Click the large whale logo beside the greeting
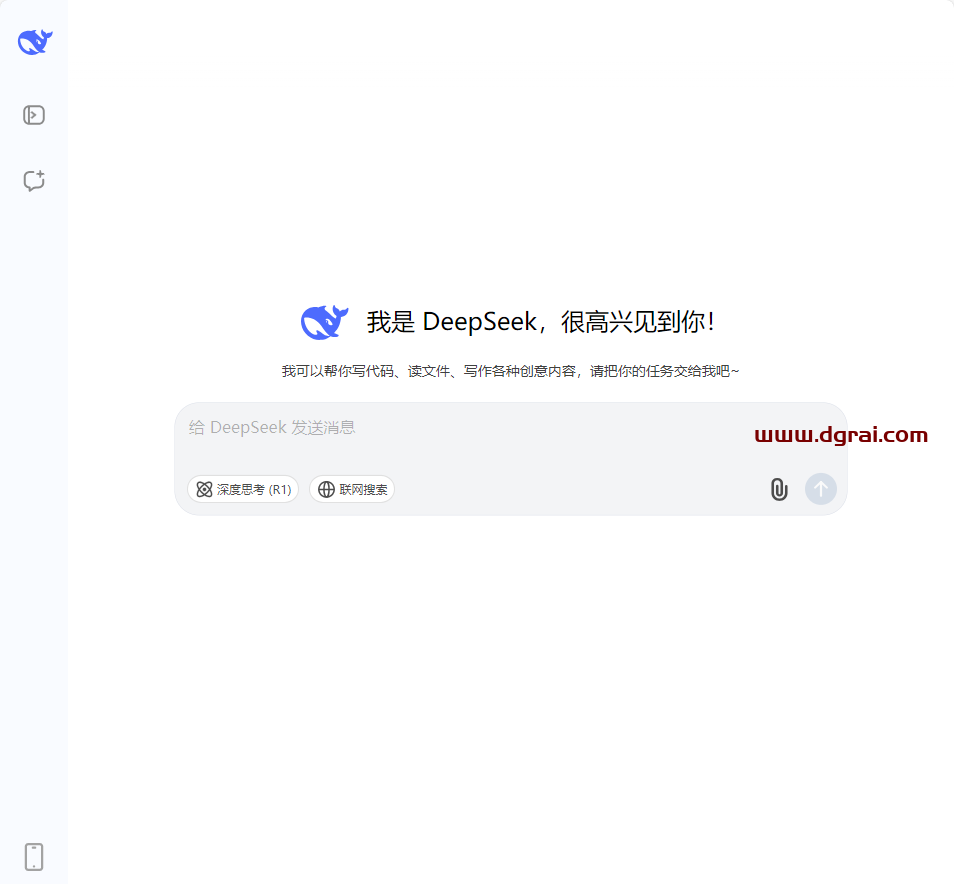The width and height of the screenshot is (954, 884). click(324, 322)
